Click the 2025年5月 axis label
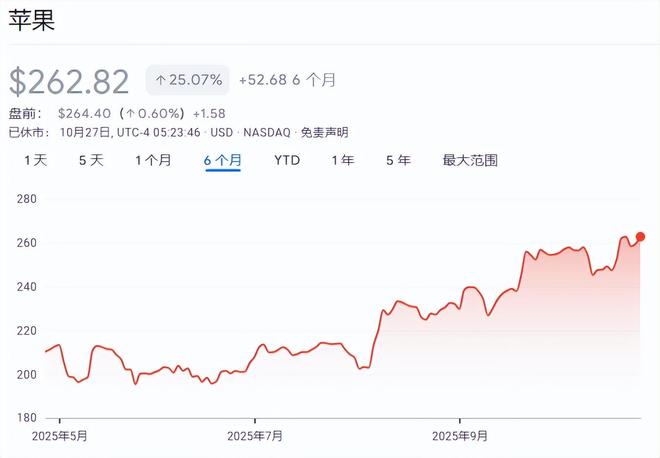 pos(60,436)
